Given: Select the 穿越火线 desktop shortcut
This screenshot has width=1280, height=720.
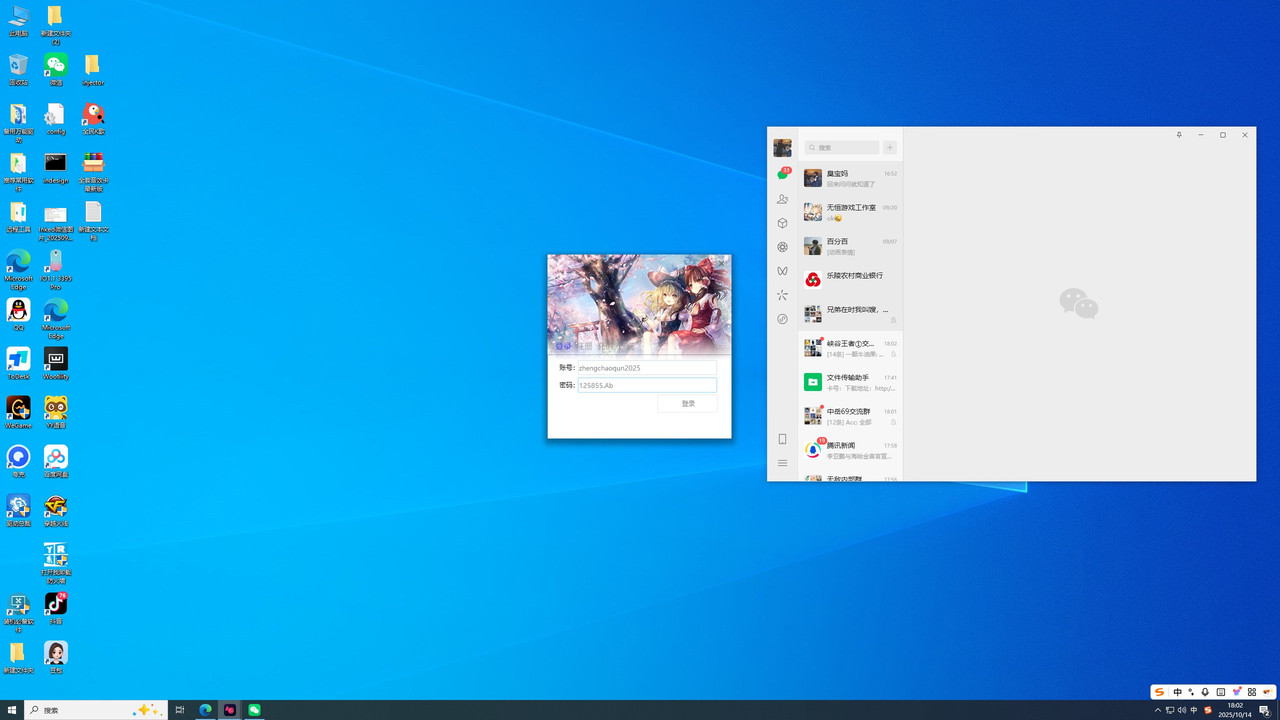Looking at the screenshot, I should click(56, 510).
